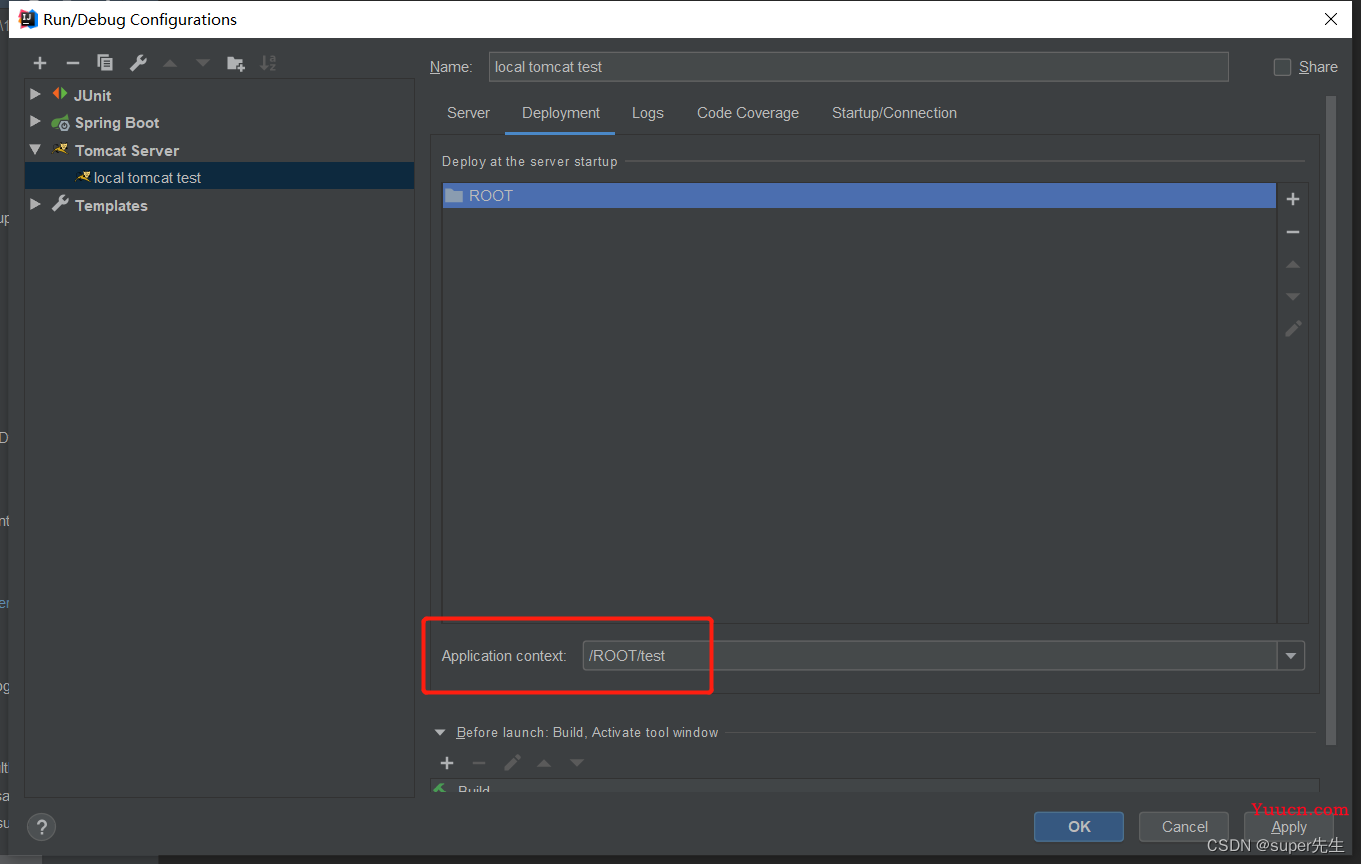Add new configuration with plus icon
This screenshot has width=1361, height=864.
click(40, 63)
